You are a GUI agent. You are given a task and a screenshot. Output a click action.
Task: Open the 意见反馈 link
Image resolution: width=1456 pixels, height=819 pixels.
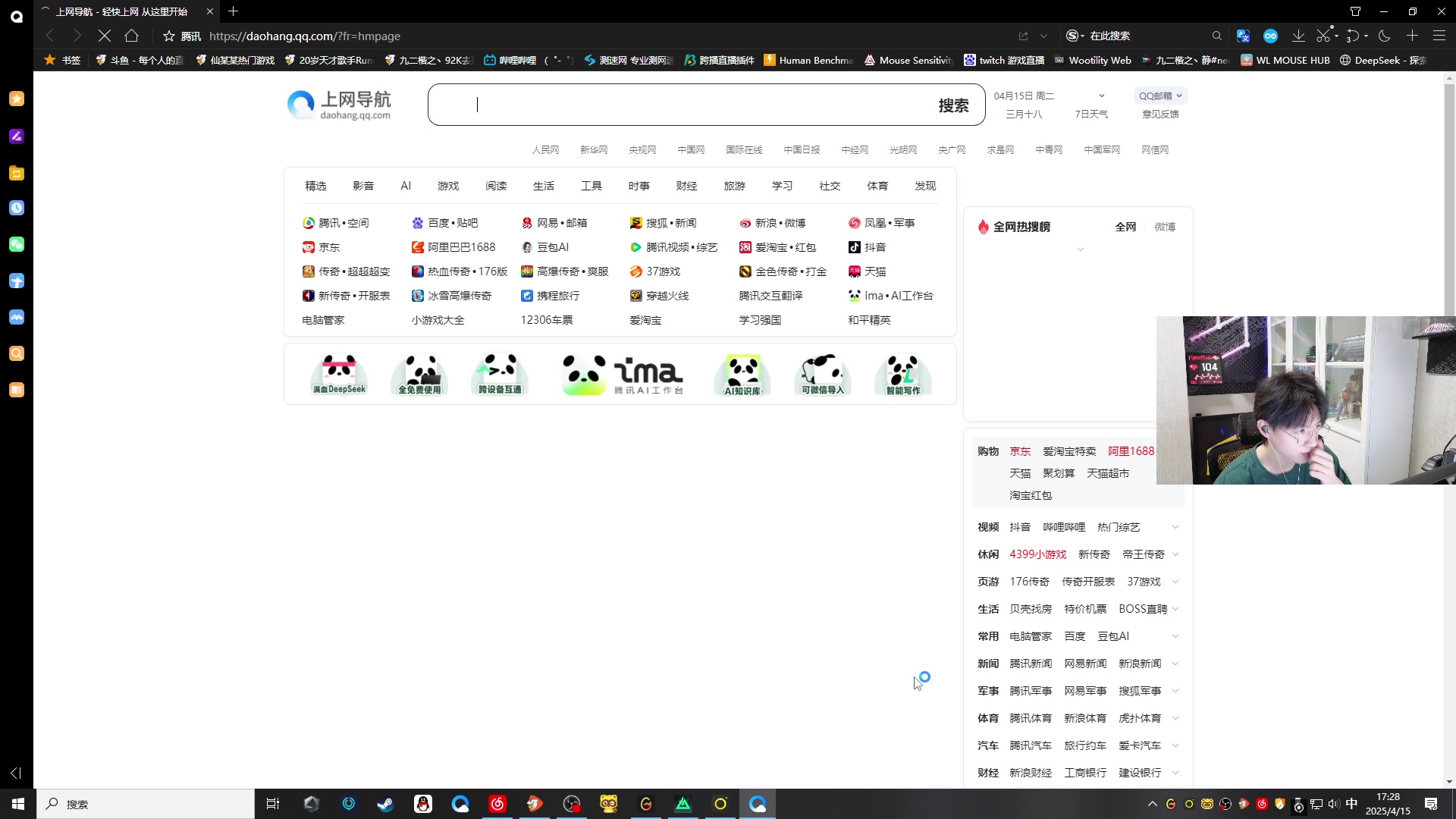[1160, 115]
